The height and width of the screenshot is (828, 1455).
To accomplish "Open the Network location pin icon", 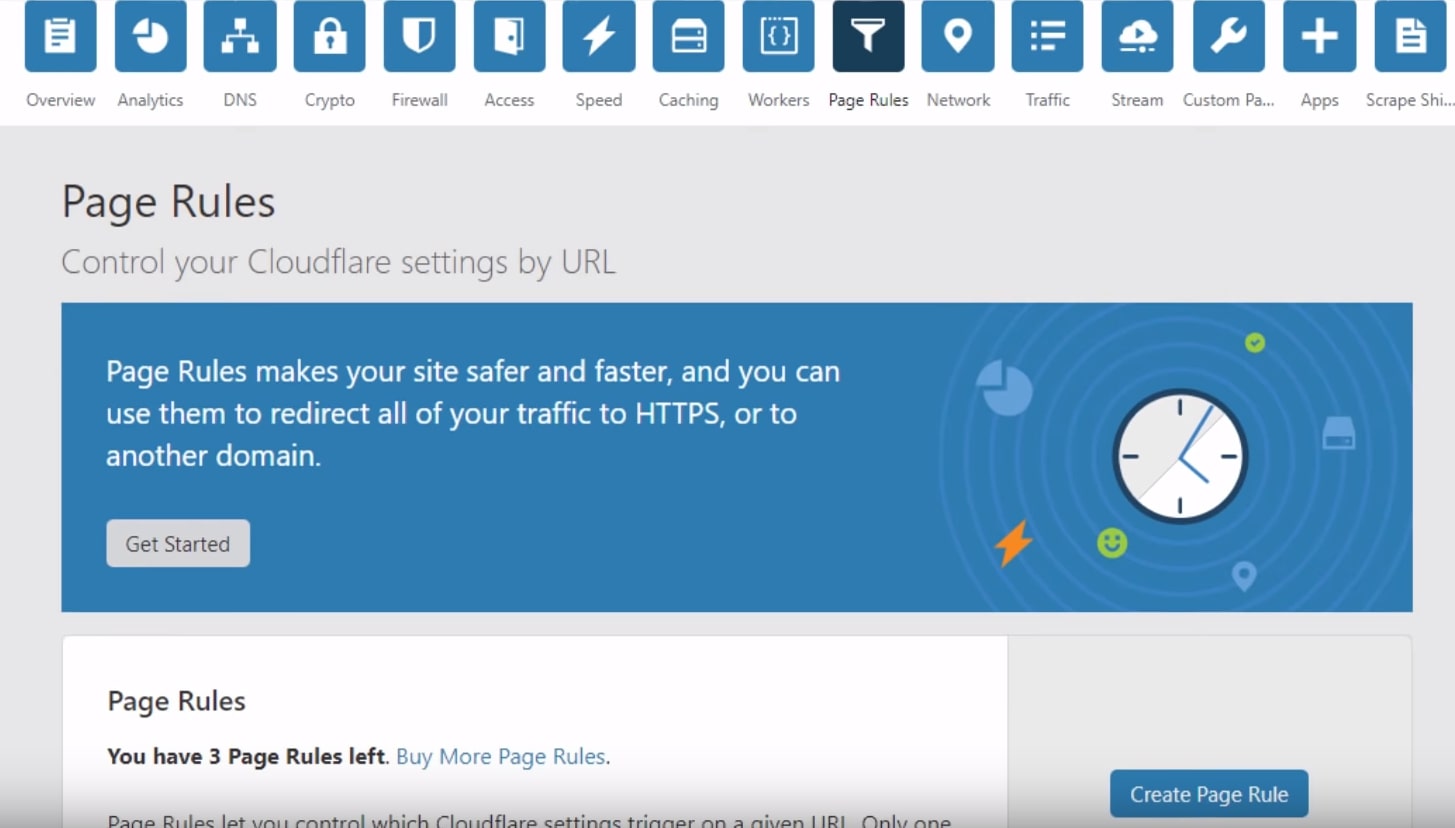I will coord(958,36).
